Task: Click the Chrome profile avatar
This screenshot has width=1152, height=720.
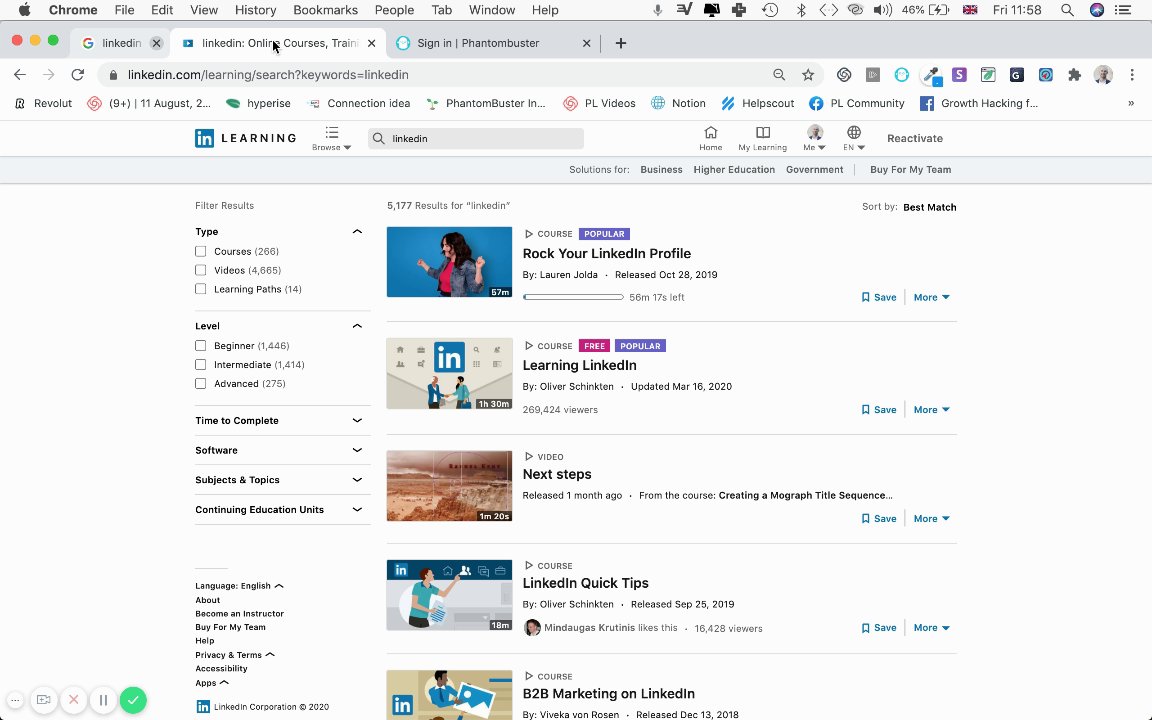Action: pyautogui.click(x=1103, y=74)
